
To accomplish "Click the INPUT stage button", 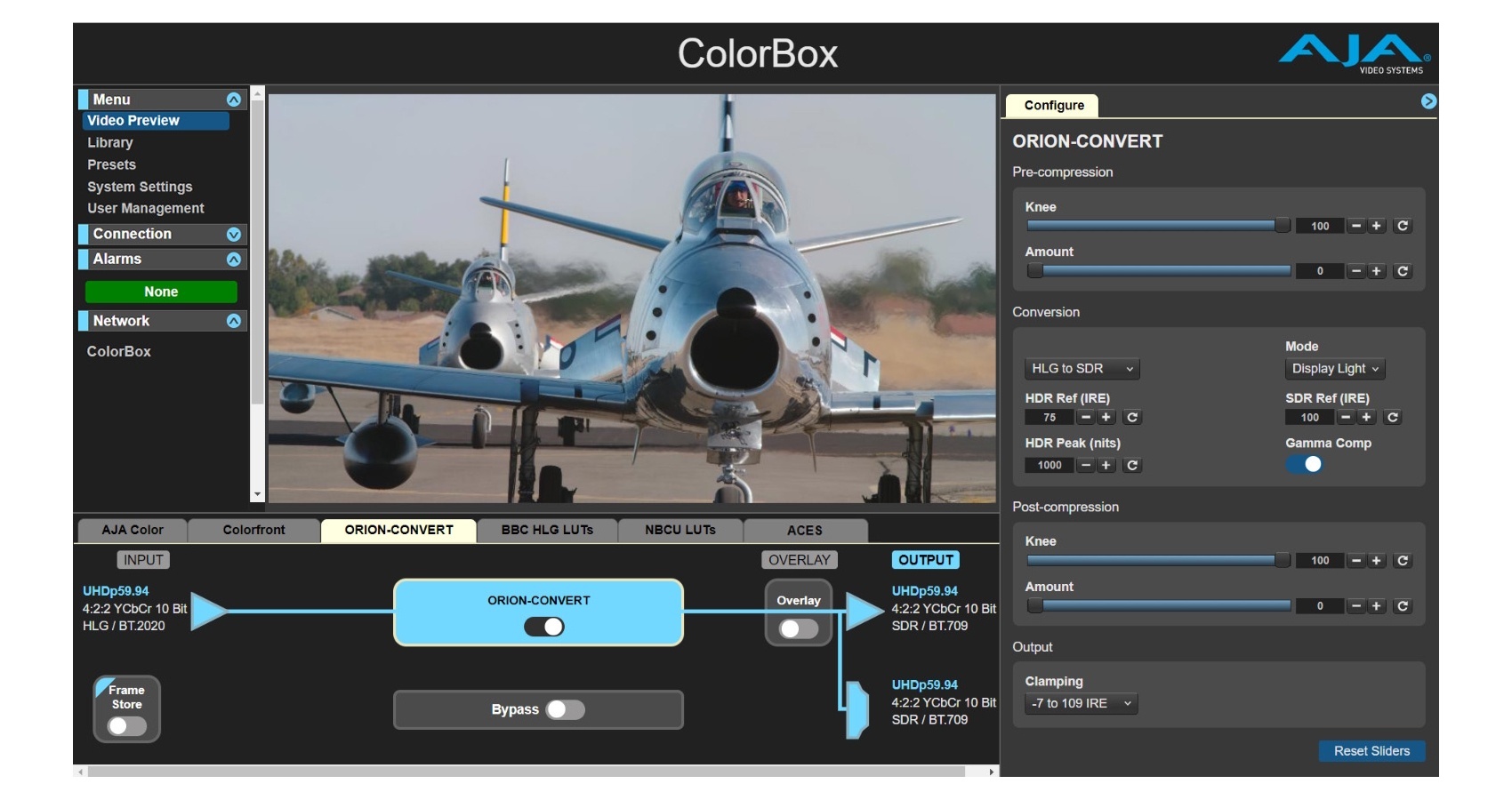I will pyautogui.click(x=143, y=560).
